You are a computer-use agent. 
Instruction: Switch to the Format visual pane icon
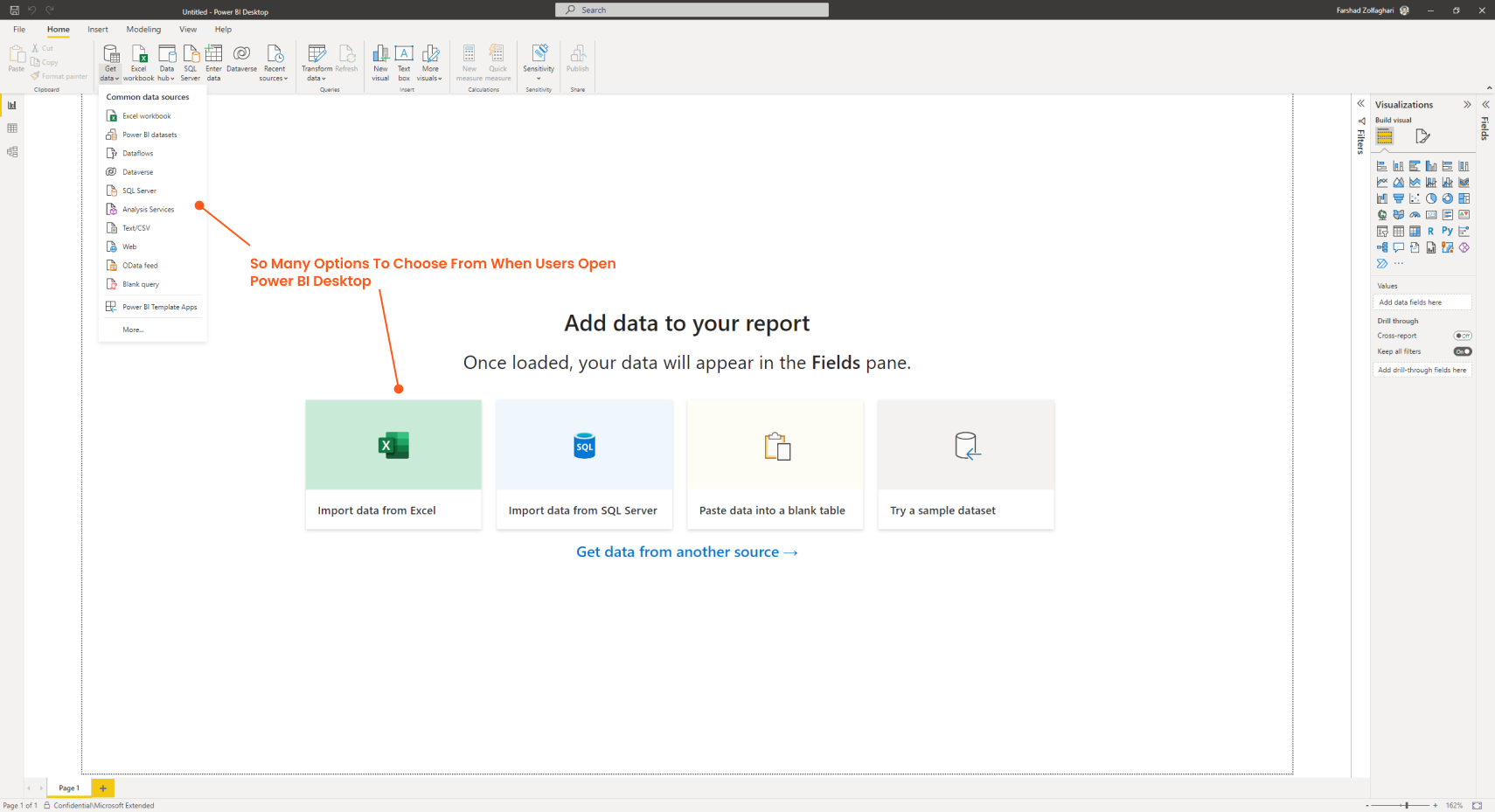1422,136
